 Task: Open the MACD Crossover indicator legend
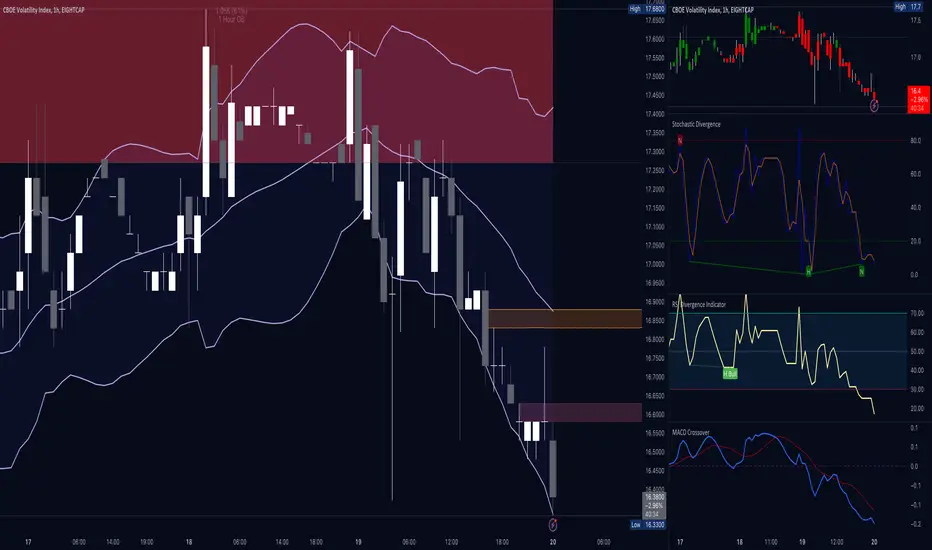pyautogui.click(x=691, y=432)
